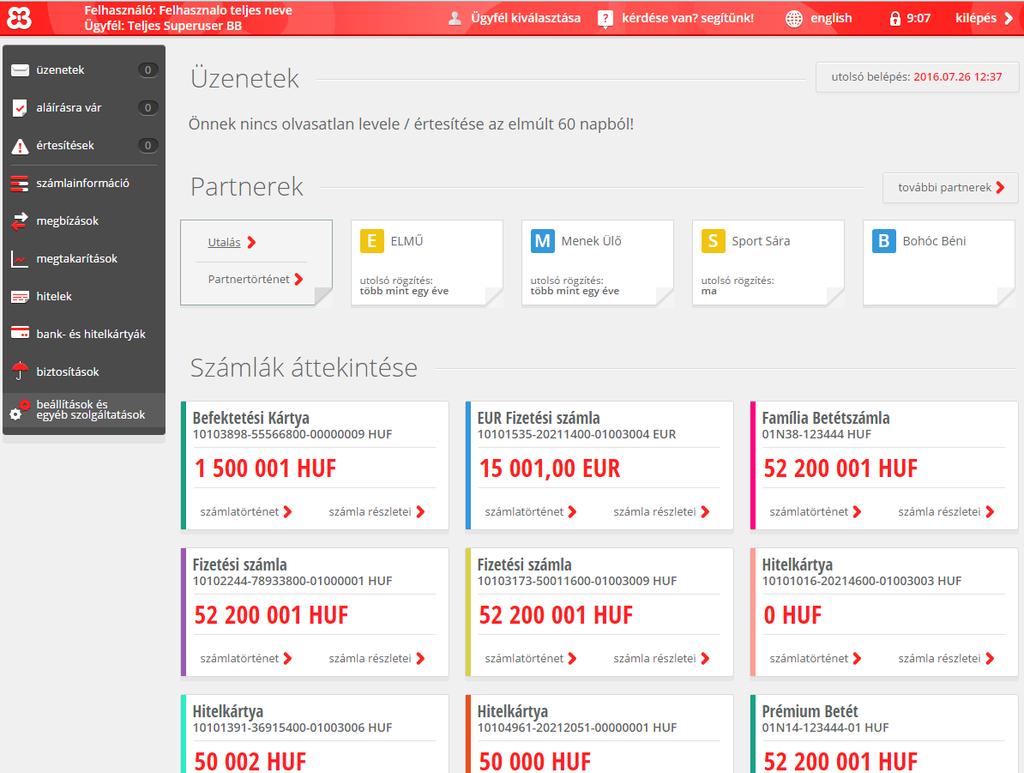The image size is (1024, 773).
Task: Click the yellow S icon of Sport Sára
Action: click(712, 241)
